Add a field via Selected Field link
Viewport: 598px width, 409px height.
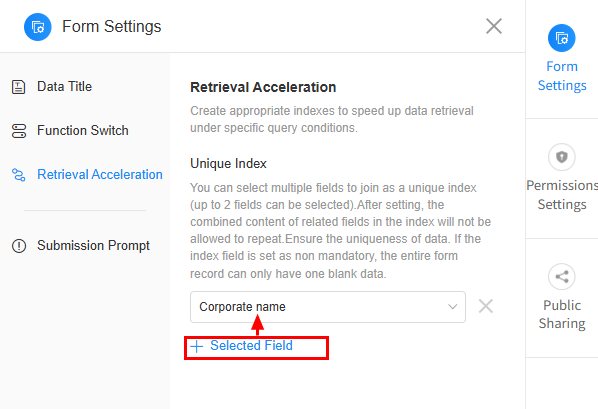(x=251, y=345)
